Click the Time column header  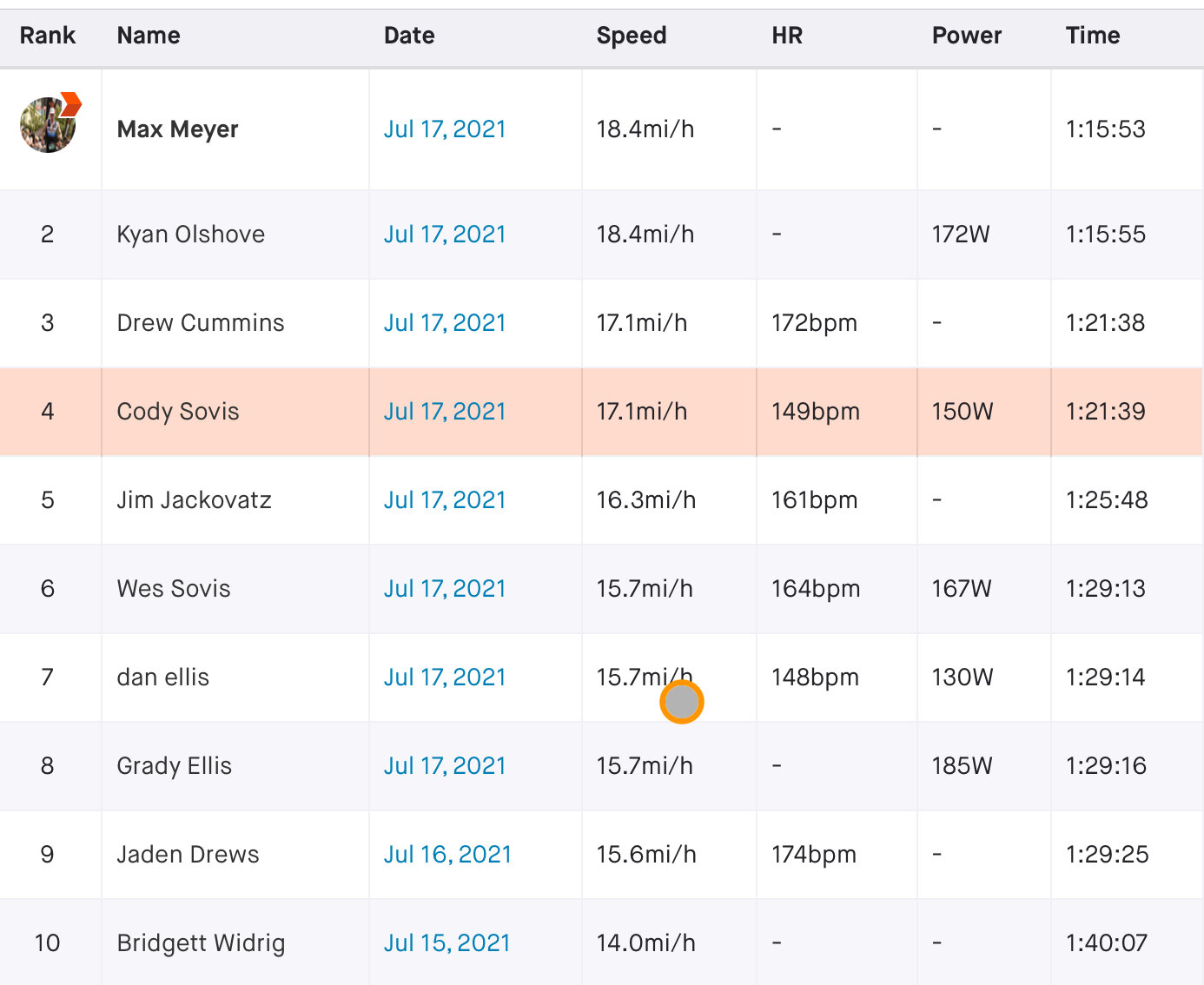click(x=1092, y=36)
